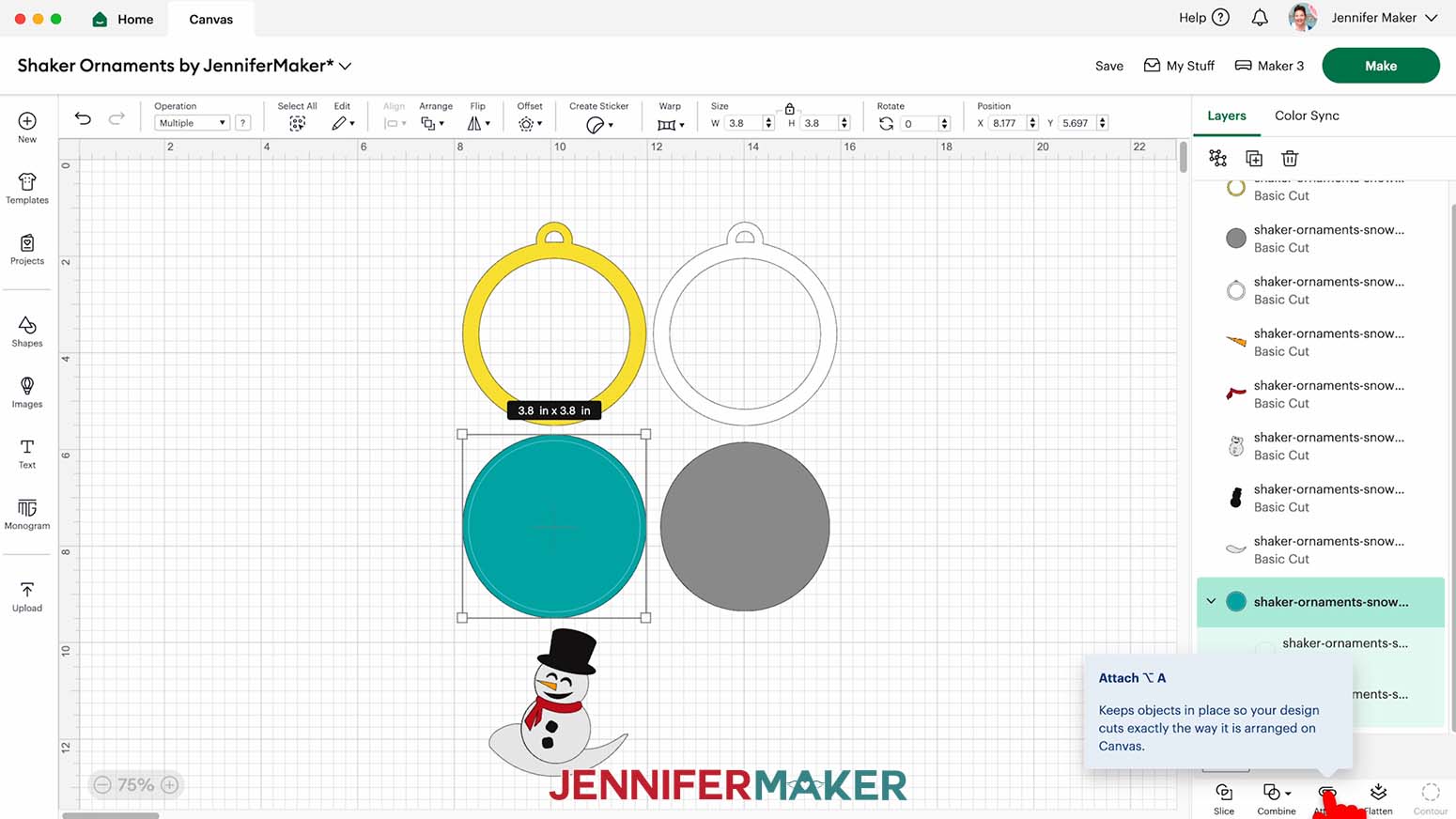The width and height of the screenshot is (1456, 819).
Task: Open the Operation dropdown showing Multiple
Action: (192, 123)
